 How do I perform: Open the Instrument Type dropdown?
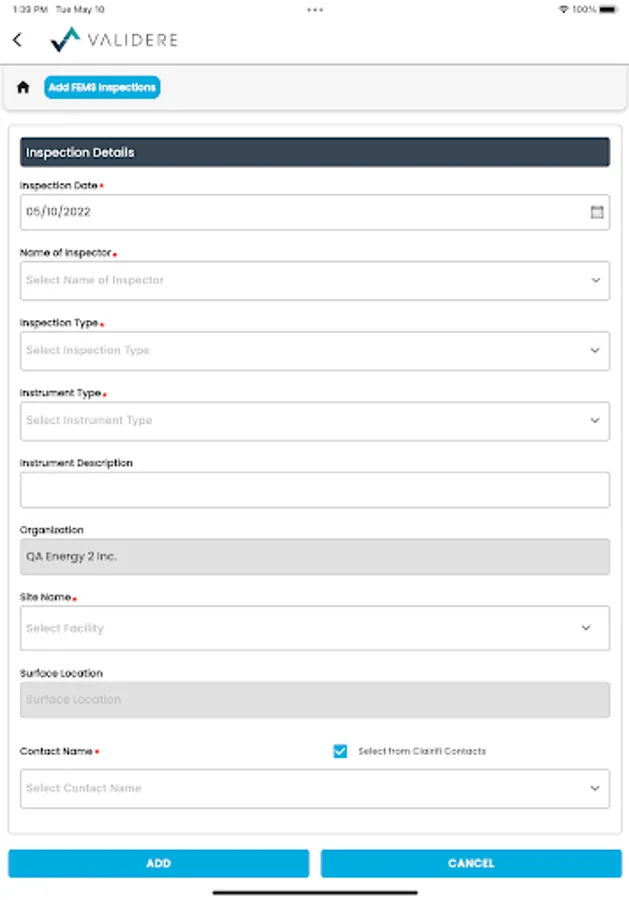point(314,421)
